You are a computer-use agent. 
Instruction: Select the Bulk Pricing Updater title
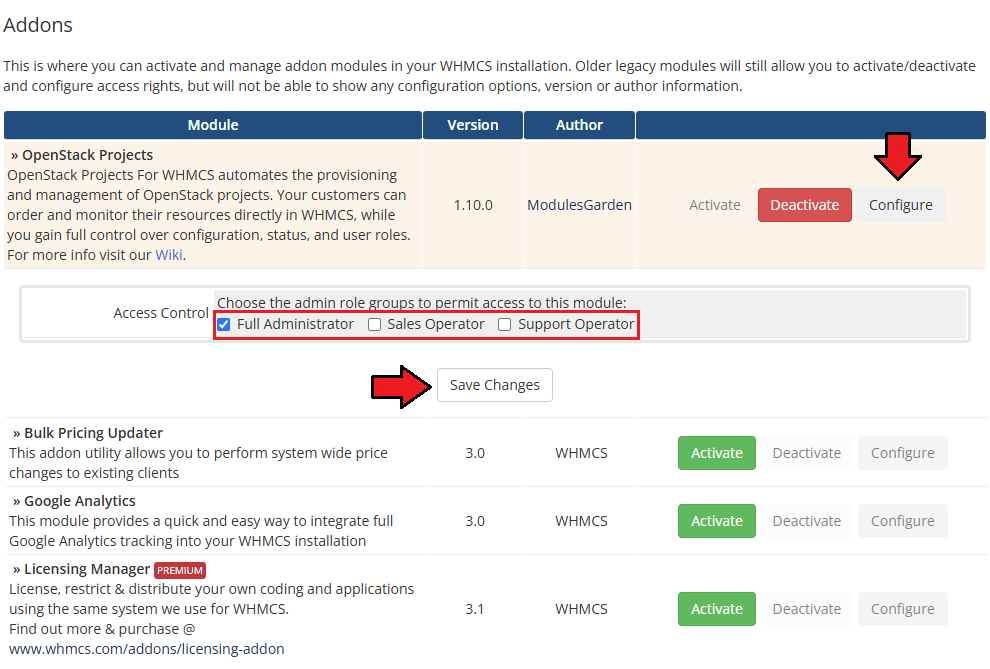93,433
